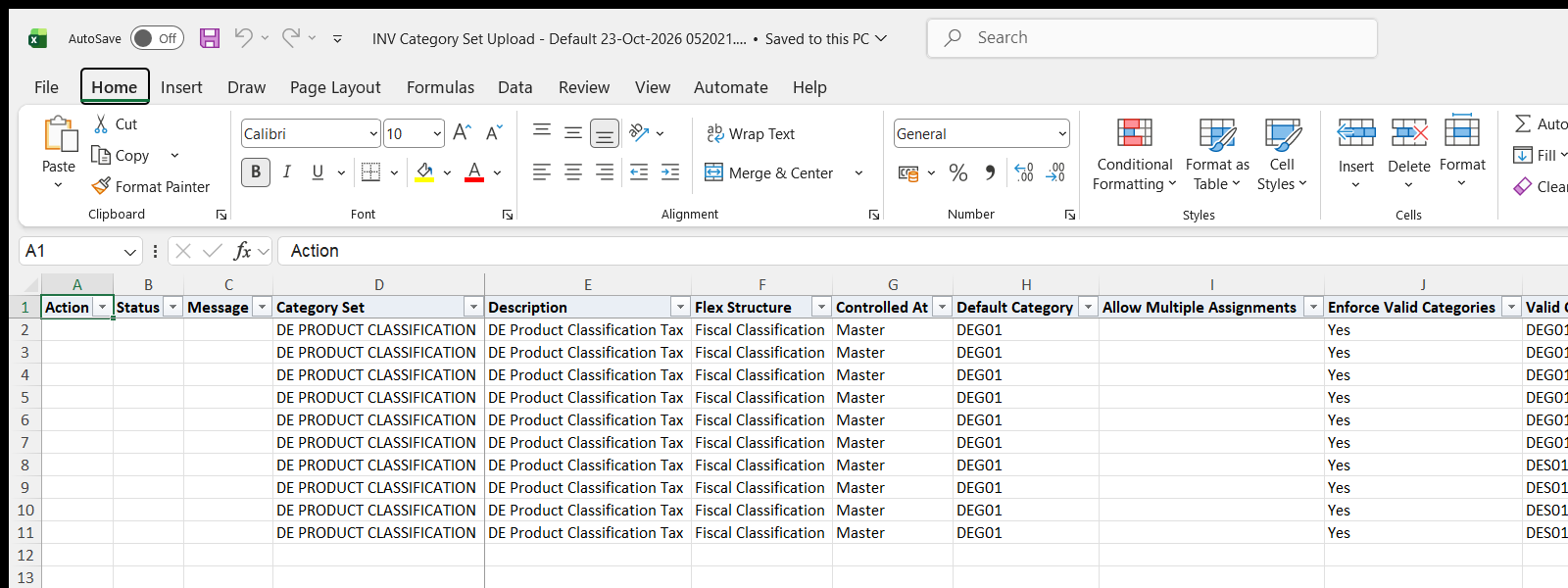Image resolution: width=1568 pixels, height=588 pixels.
Task: Switch to Data tab
Action: 514,87
